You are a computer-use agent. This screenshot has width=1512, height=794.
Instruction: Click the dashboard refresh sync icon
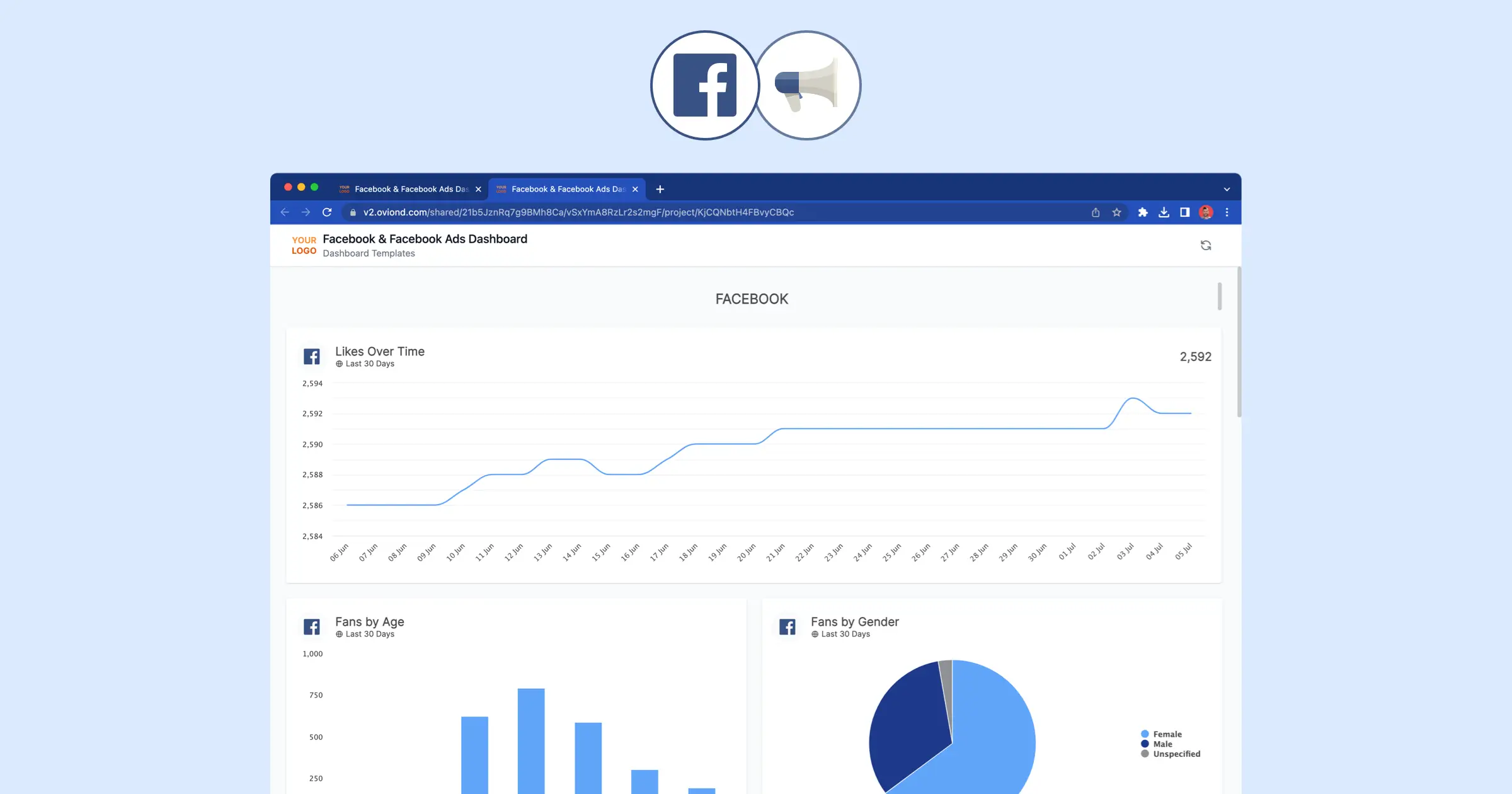tap(1206, 245)
